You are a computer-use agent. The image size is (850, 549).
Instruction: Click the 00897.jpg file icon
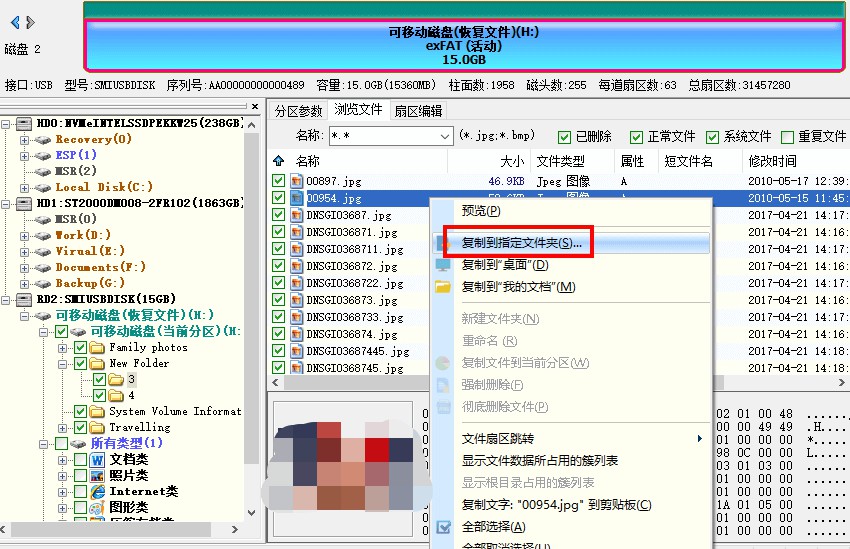[297, 181]
